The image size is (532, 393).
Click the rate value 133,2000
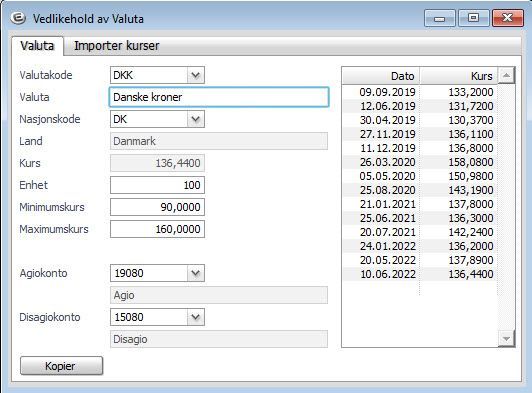tap(471, 92)
